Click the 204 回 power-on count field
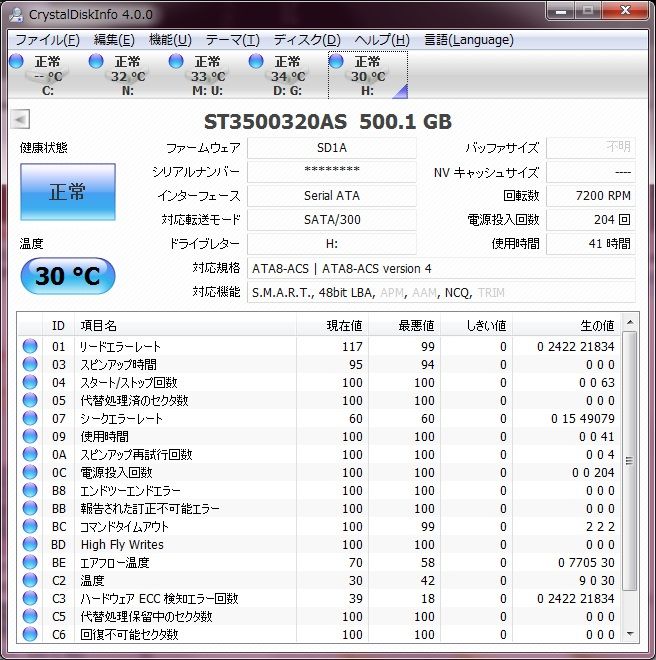 pyautogui.click(x=591, y=220)
